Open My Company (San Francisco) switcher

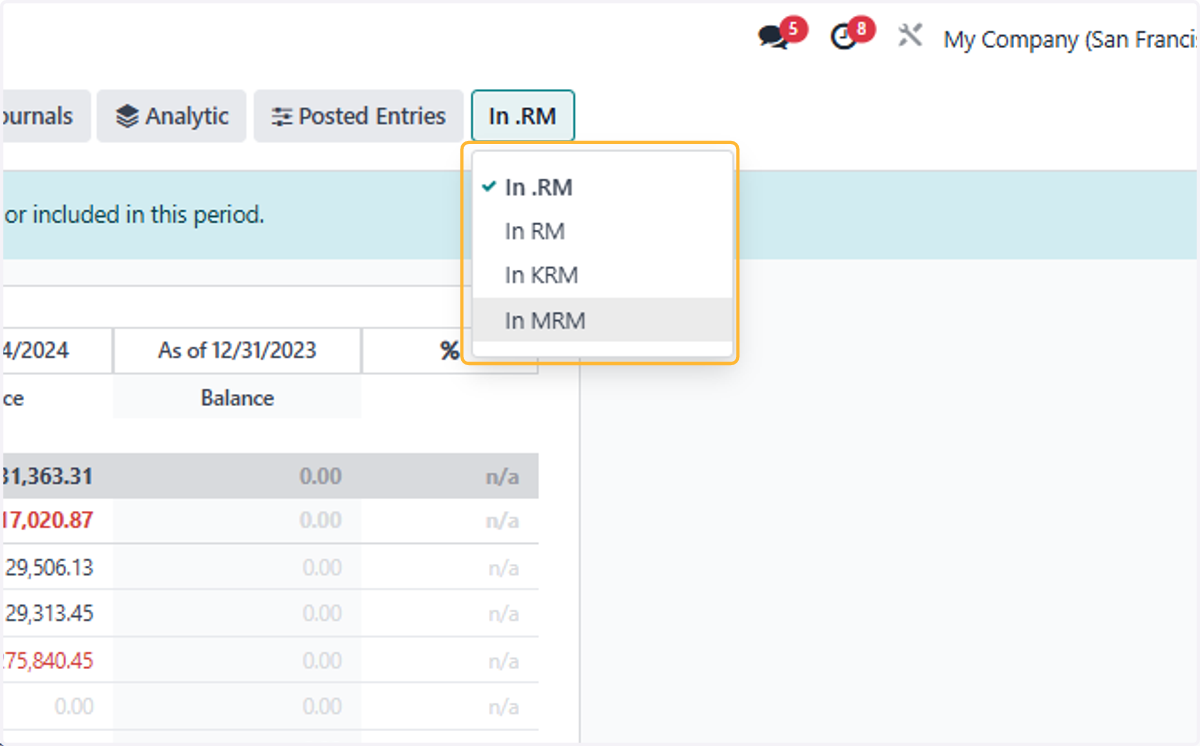click(1071, 40)
